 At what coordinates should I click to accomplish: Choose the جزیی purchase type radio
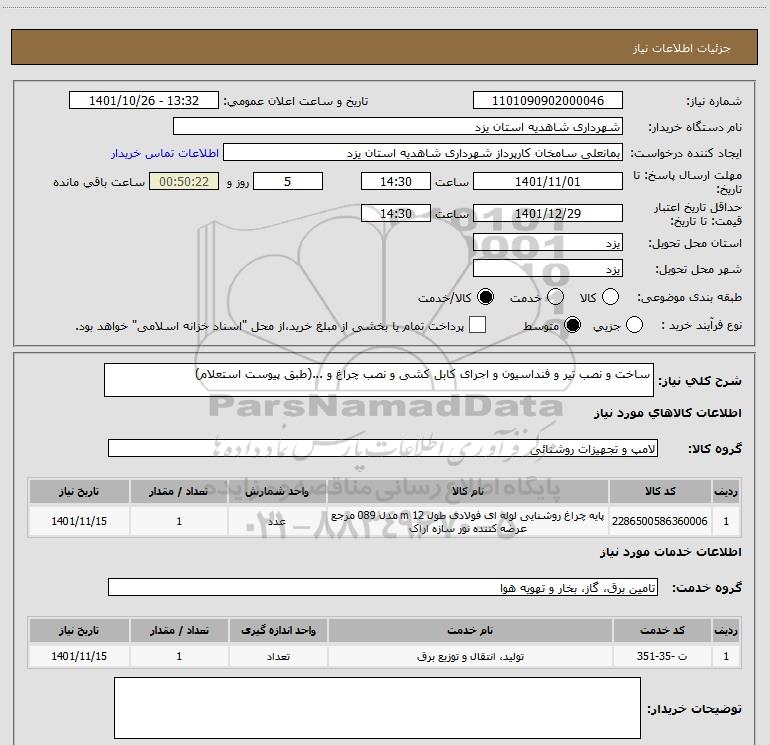pyautogui.click(x=634, y=325)
